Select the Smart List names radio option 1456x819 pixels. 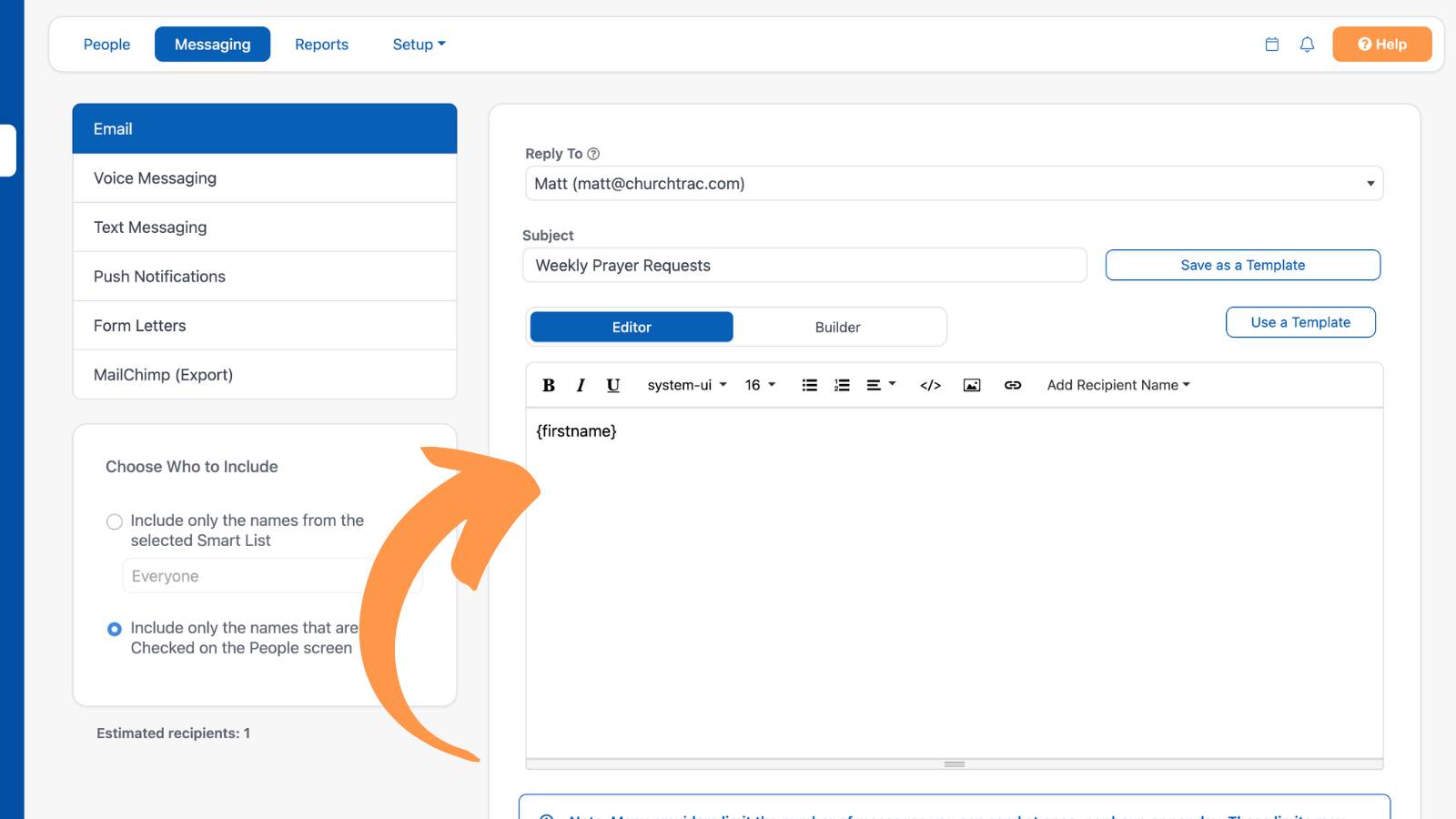tap(114, 521)
